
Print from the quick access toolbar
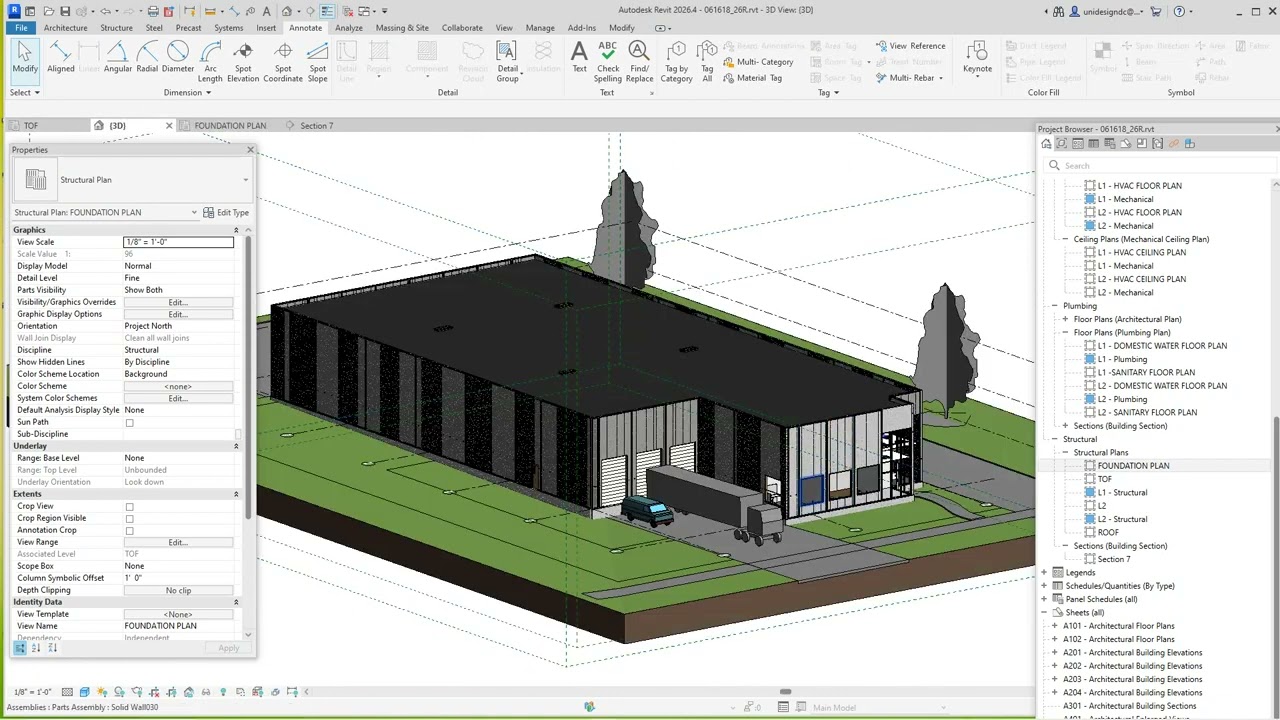(153, 11)
